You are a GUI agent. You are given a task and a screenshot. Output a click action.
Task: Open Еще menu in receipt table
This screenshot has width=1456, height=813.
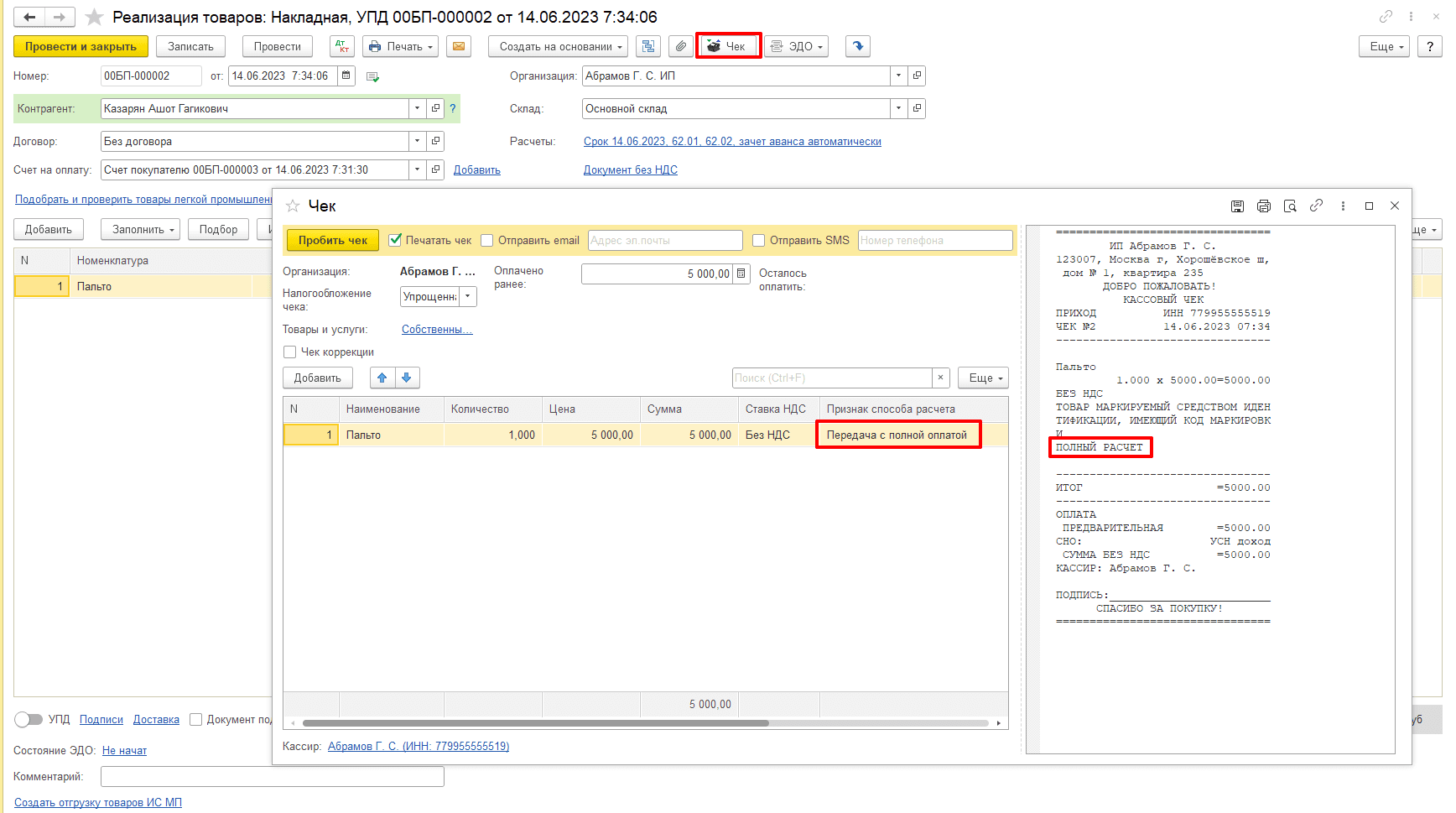point(984,378)
